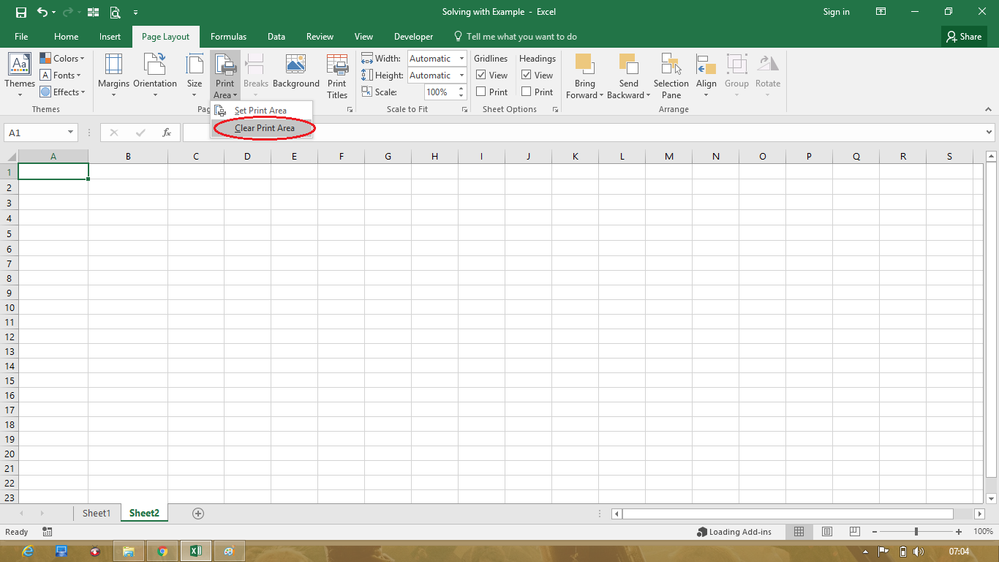Screen dimensions: 999x562
Task: Click the Fonts theme icon
Action: click(45, 75)
